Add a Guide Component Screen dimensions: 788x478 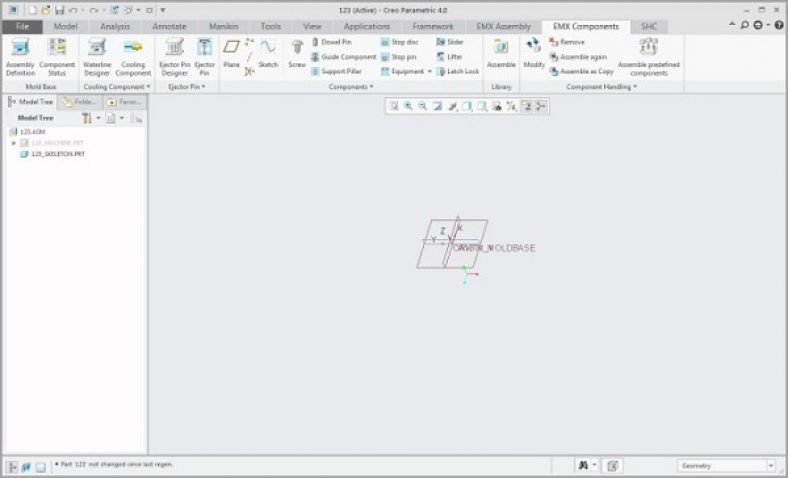point(344,57)
